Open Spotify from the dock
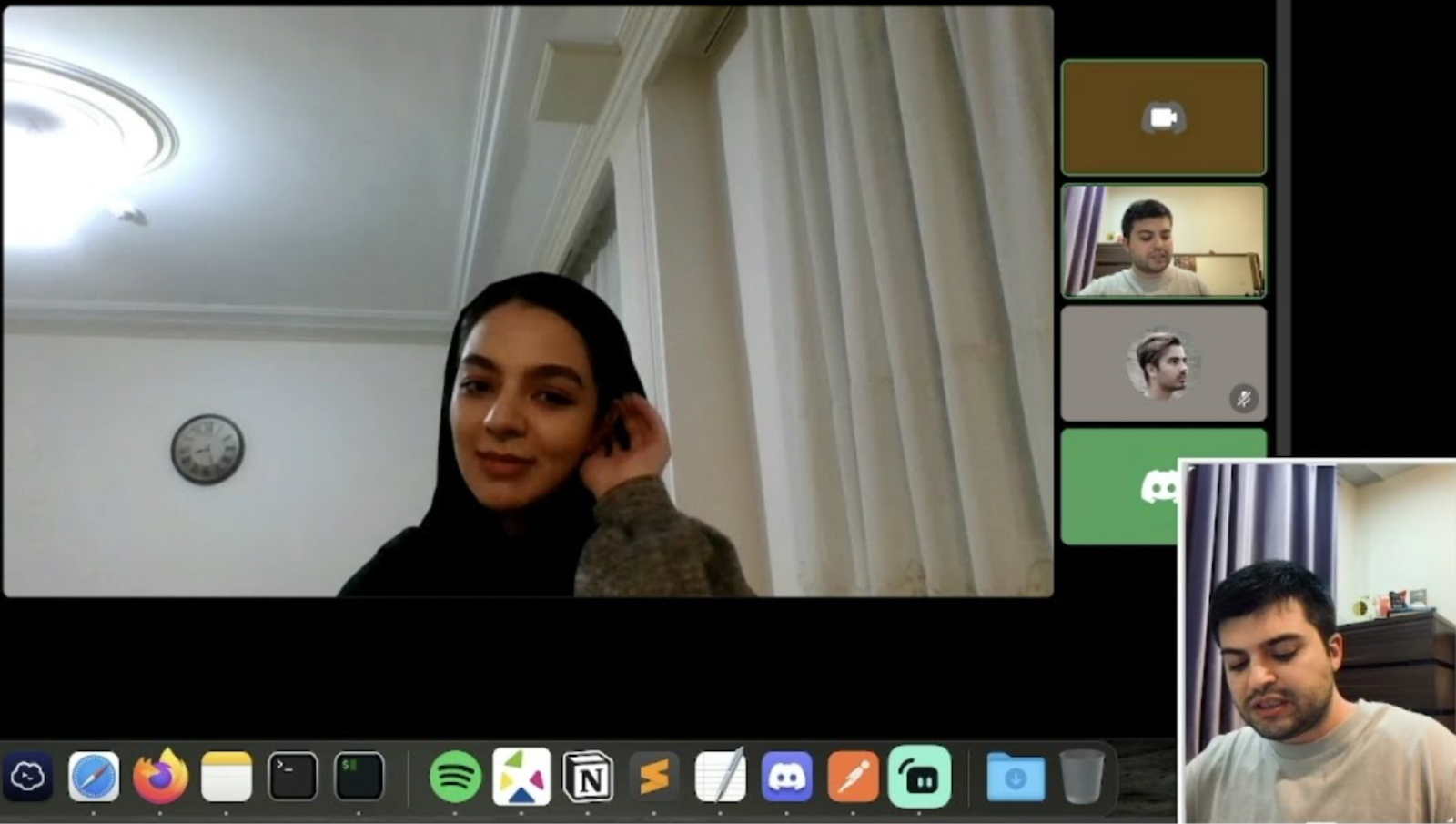This screenshot has width=1456, height=824. (x=455, y=777)
